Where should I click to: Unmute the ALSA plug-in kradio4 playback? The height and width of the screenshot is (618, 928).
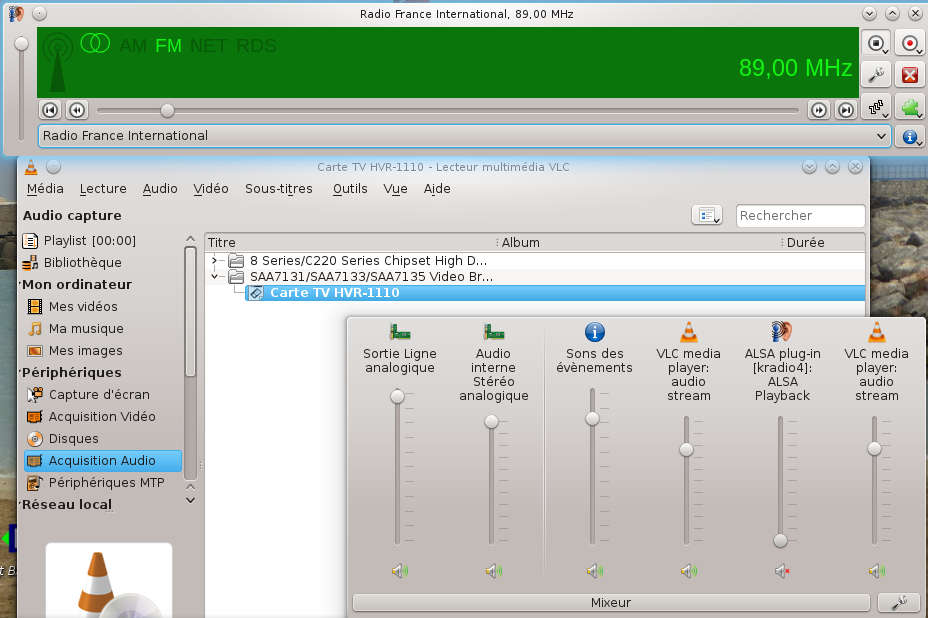click(782, 571)
